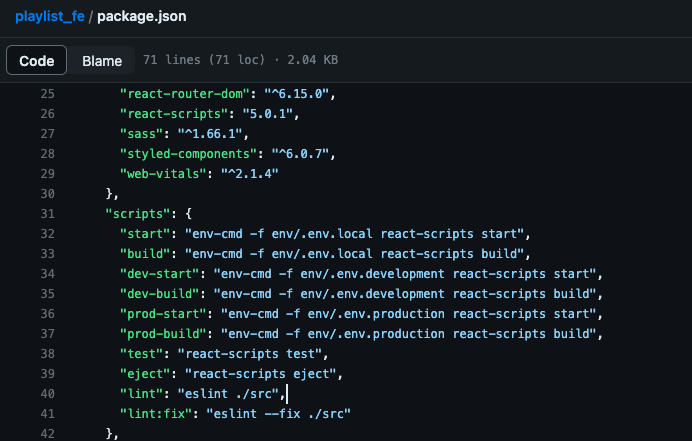The image size is (692, 441).
Task: Click the "lint:fix" script key
Action: click(x=156, y=414)
